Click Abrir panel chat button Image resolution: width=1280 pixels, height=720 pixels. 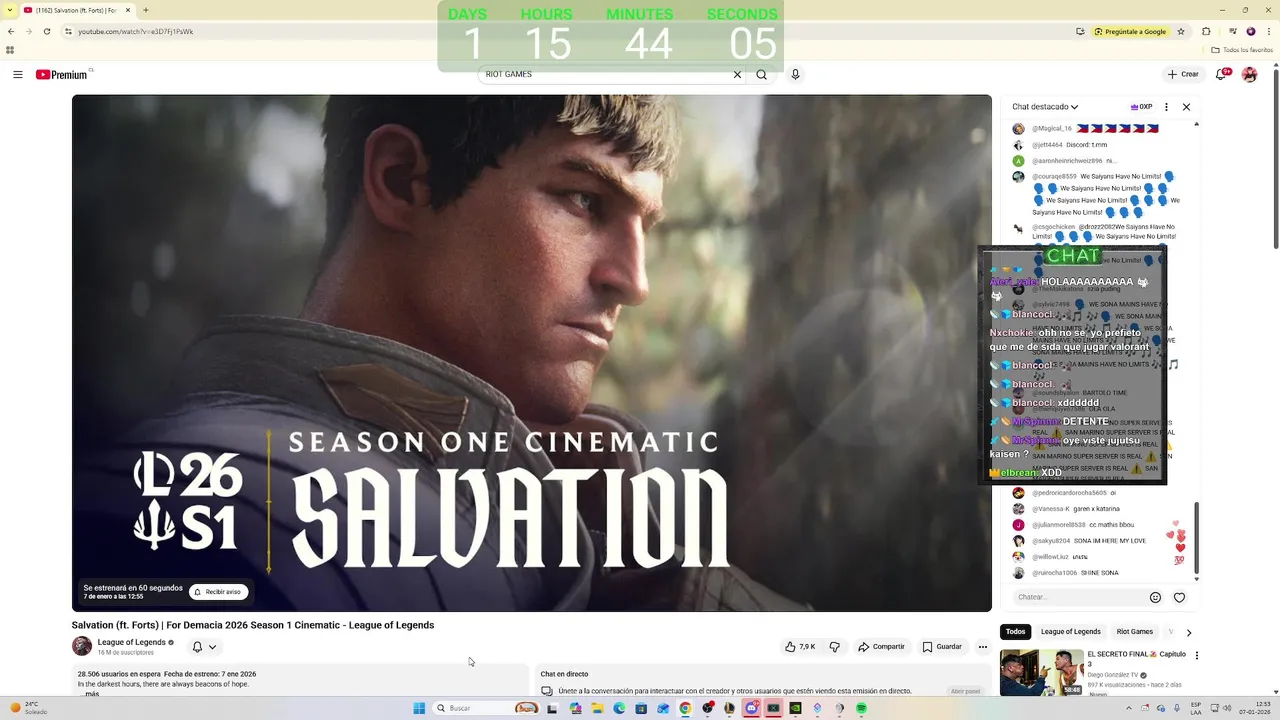[965, 691]
